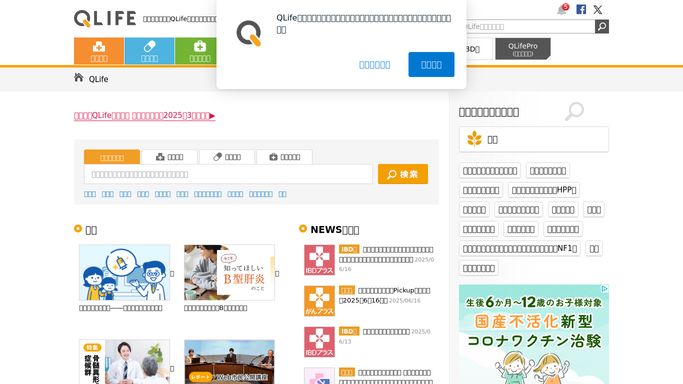Click the text decline link in popup

375,65
